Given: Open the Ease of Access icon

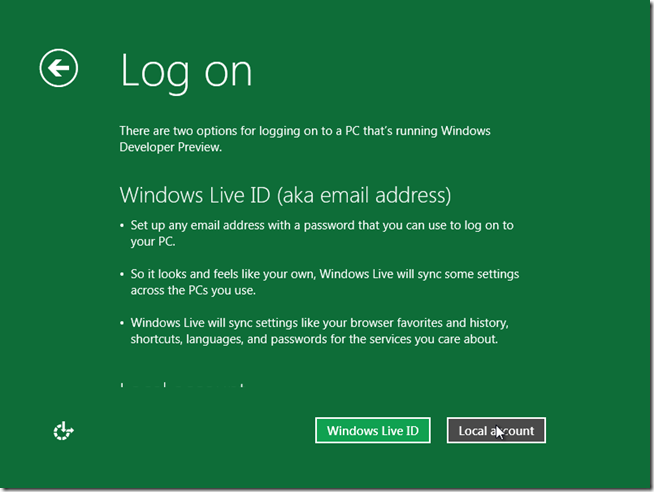Looking at the screenshot, I should coord(63,431).
